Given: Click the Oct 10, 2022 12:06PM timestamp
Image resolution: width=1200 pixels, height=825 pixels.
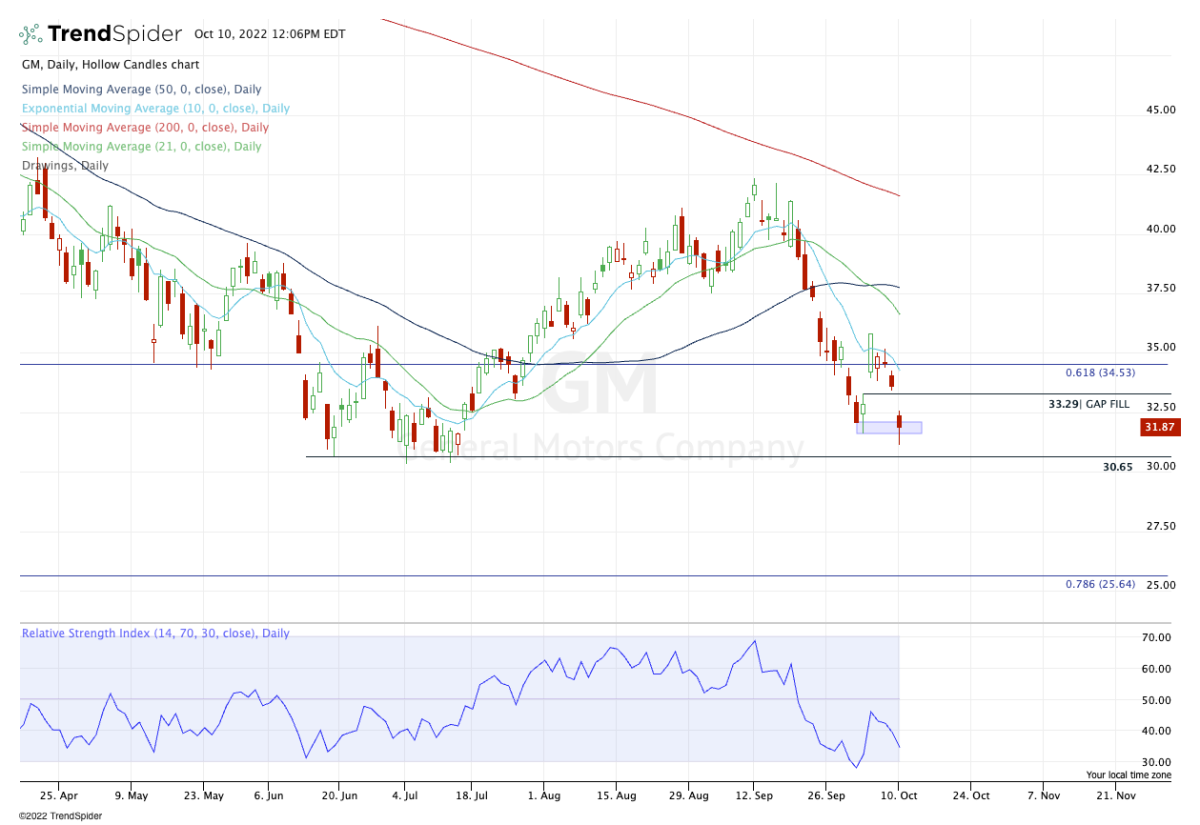Looking at the screenshot, I should click(270, 34).
